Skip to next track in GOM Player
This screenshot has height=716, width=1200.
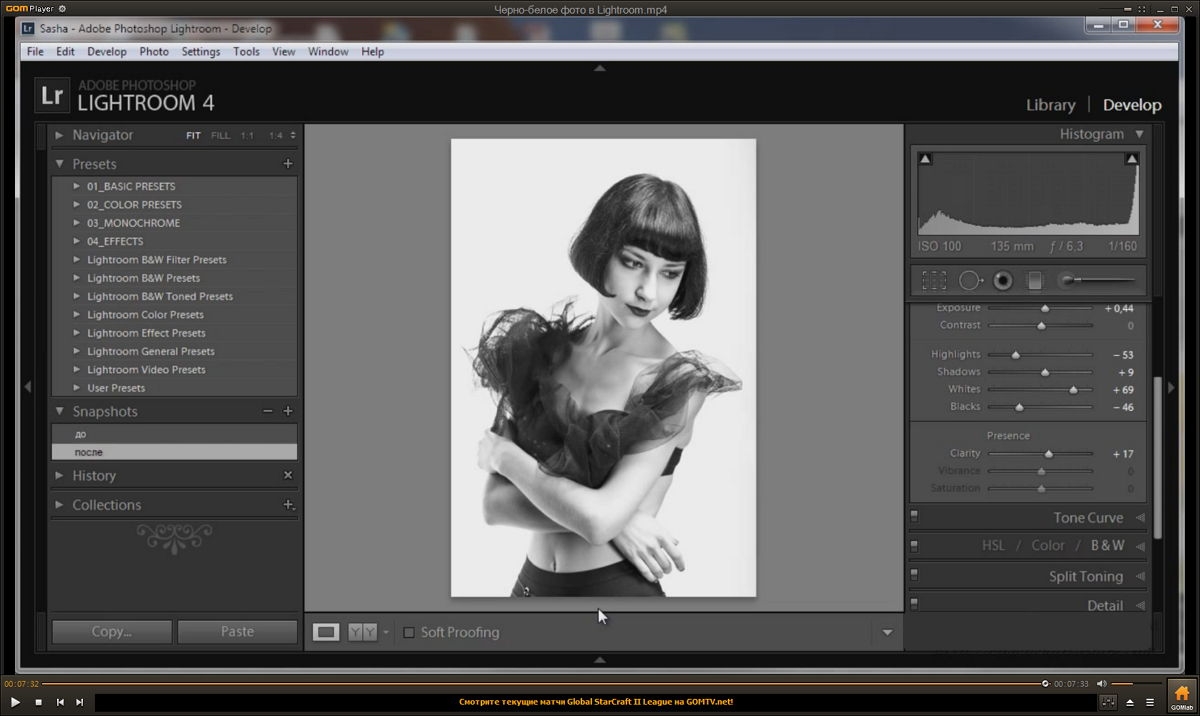(x=80, y=702)
